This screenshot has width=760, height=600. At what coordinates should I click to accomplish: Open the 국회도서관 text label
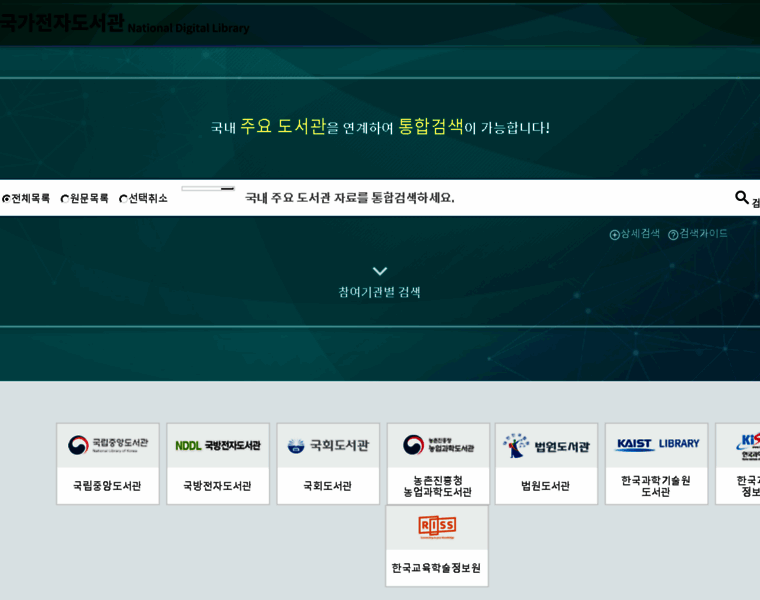pos(328,486)
